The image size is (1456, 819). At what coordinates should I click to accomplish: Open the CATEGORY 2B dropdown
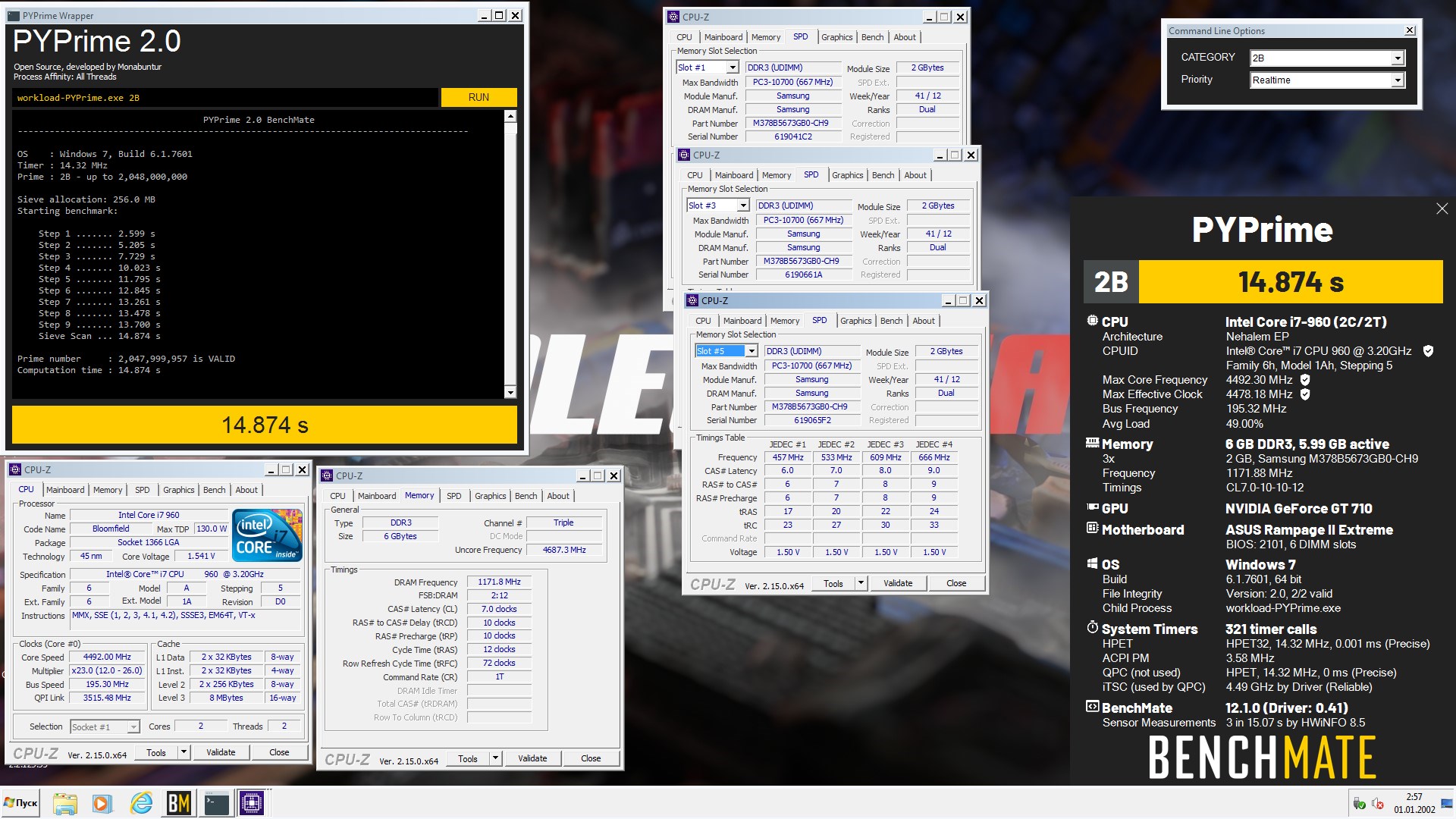[1398, 58]
